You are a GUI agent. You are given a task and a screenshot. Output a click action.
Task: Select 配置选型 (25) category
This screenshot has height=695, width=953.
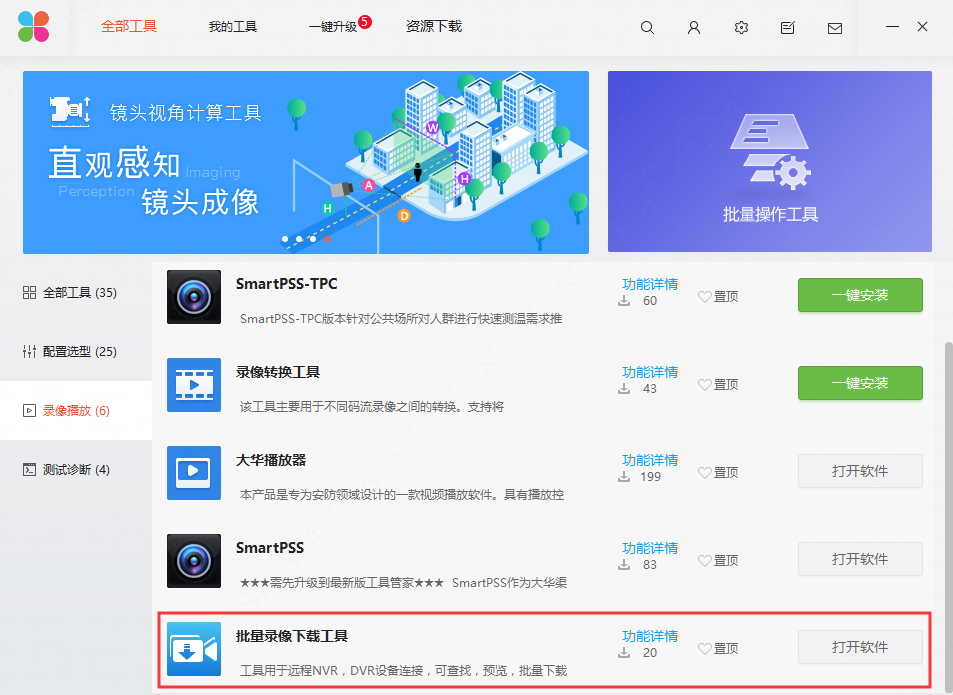coord(76,352)
